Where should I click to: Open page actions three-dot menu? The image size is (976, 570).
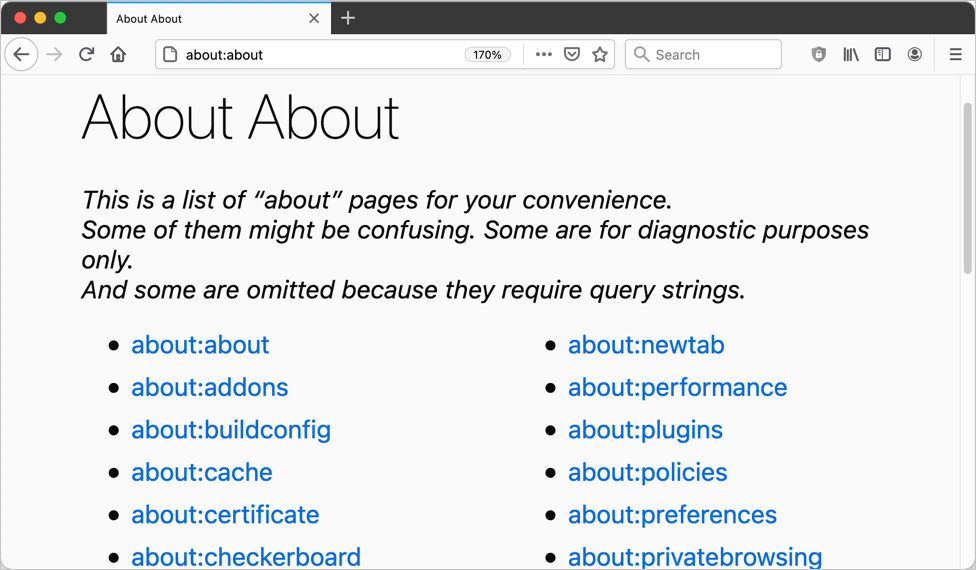[543, 55]
